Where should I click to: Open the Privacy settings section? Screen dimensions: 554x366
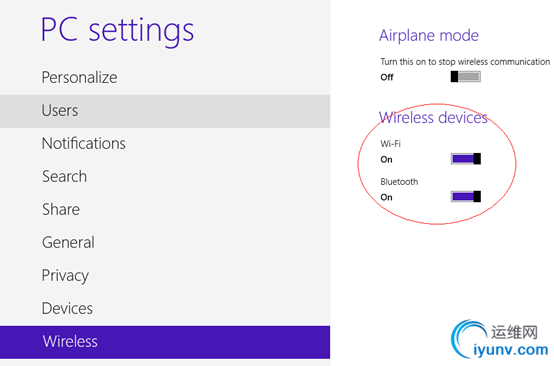(x=165, y=276)
